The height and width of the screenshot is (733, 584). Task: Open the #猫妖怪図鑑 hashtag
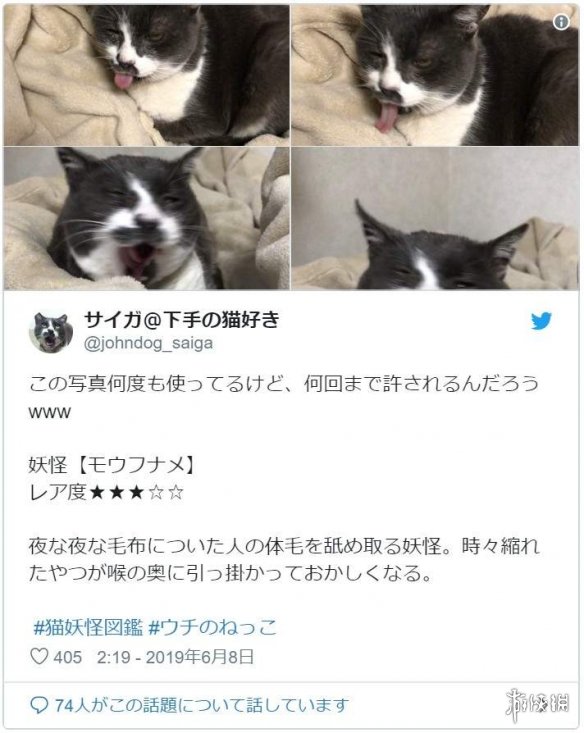[x=88, y=627]
